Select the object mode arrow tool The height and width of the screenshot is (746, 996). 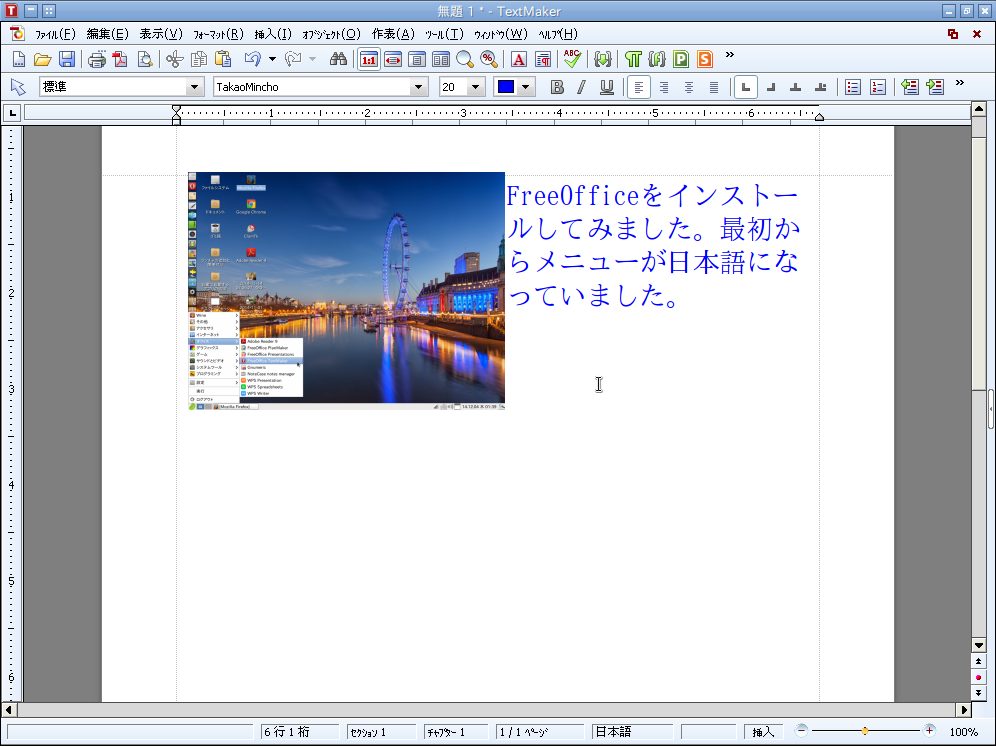(x=18, y=87)
